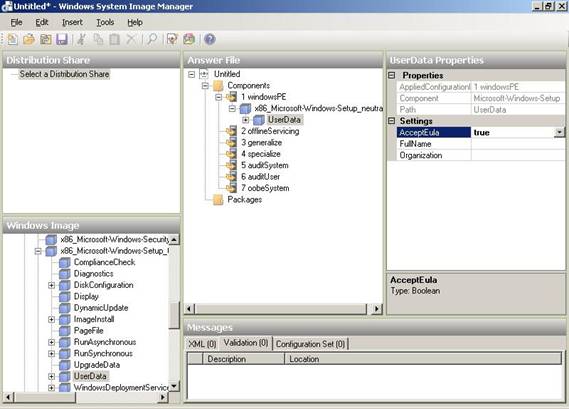
Task: Open Find with the magnifying glass icon
Action: (x=152, y=39)
